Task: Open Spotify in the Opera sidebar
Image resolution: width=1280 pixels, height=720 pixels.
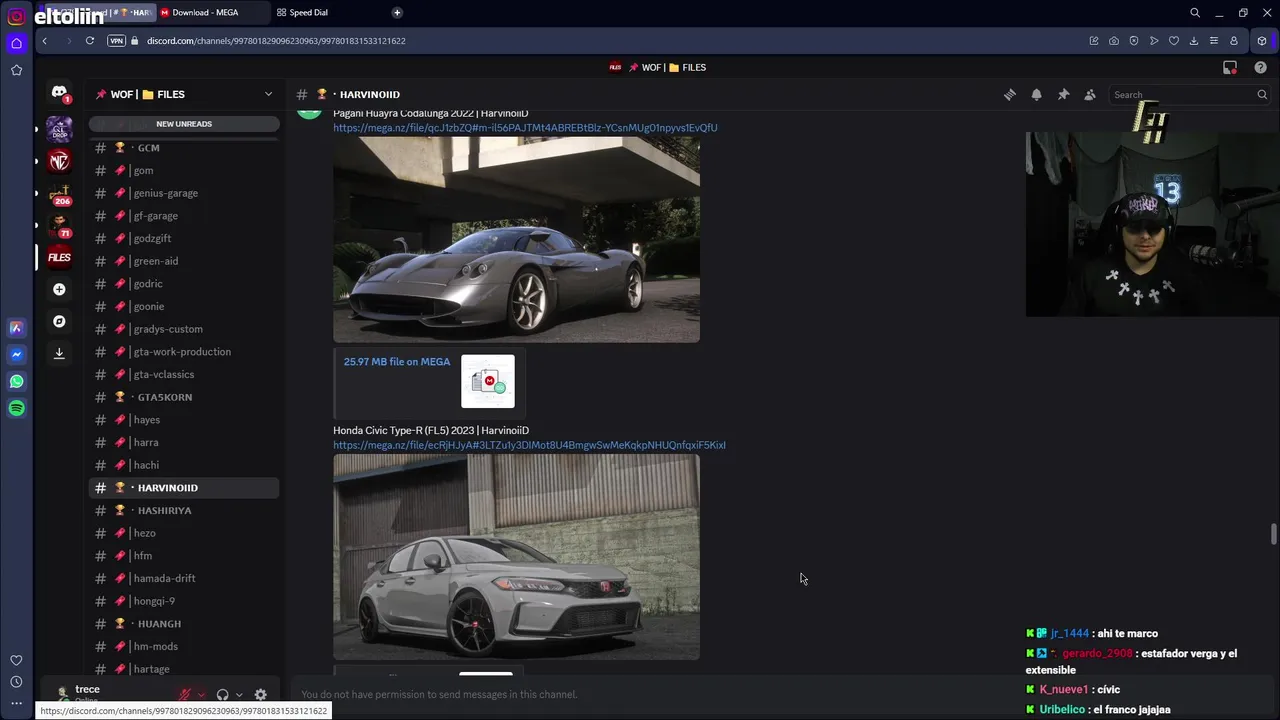Action: tap(16, 408)
